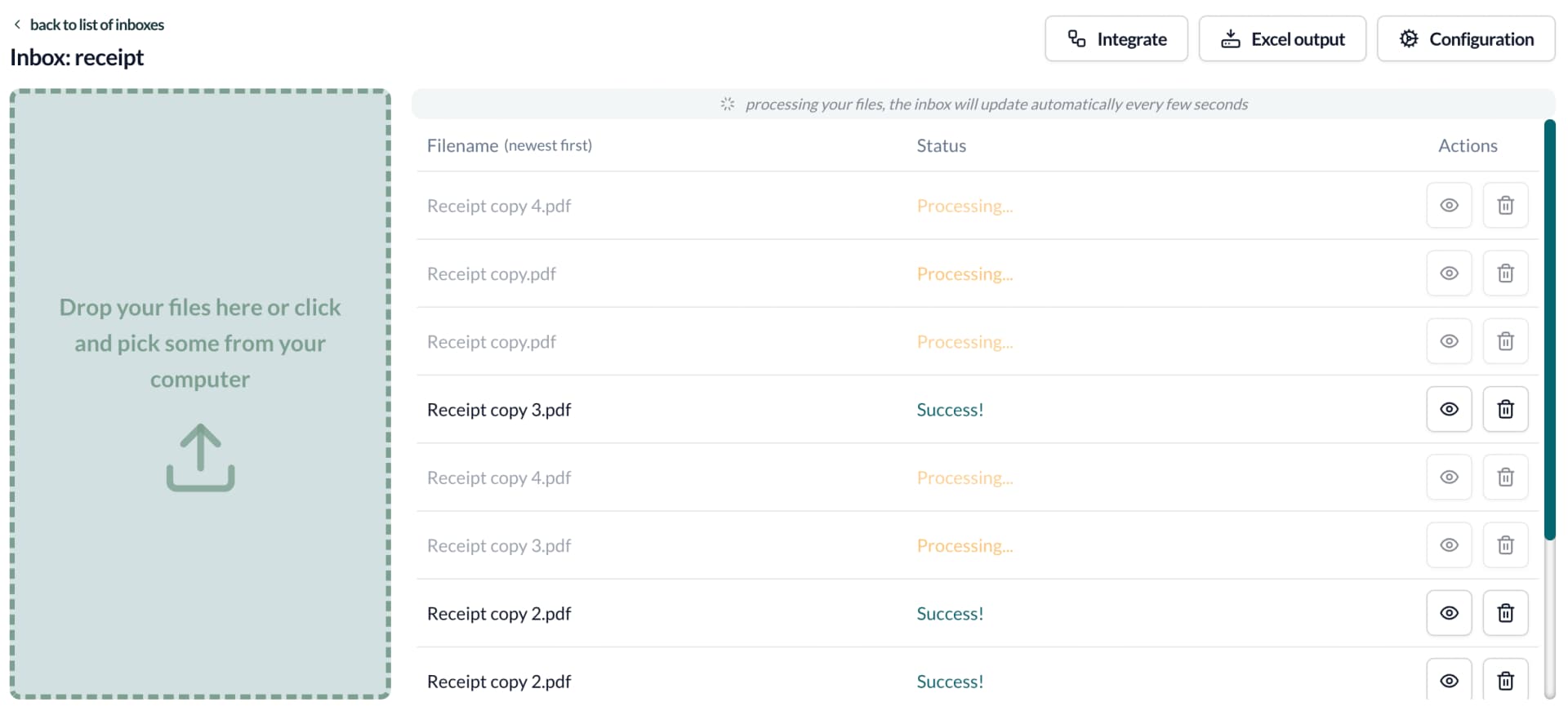The image size is (1568, 711).
Task: Delete the upper Receipt copy 2.pdf row
Action: 1505,613
